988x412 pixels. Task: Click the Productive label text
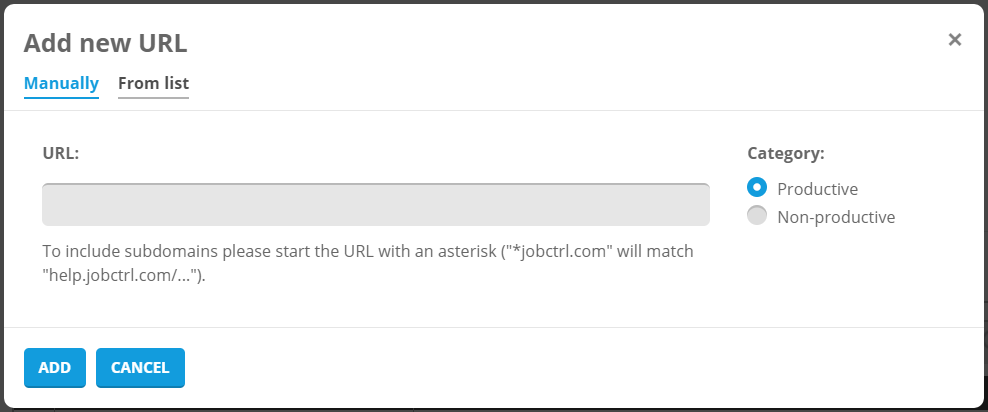click(817, 189)
